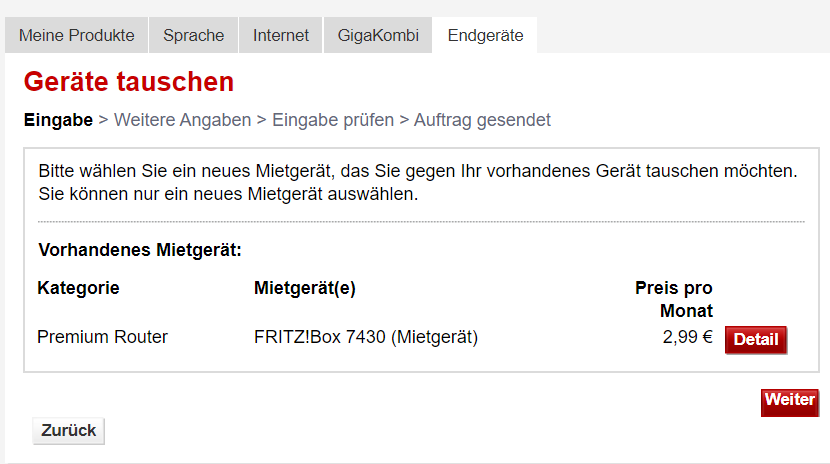Click the Endgeräte tab
Image resolution: width=830 pixels, height=464 pixels.
pyautogui.click(x=485, y=36)
